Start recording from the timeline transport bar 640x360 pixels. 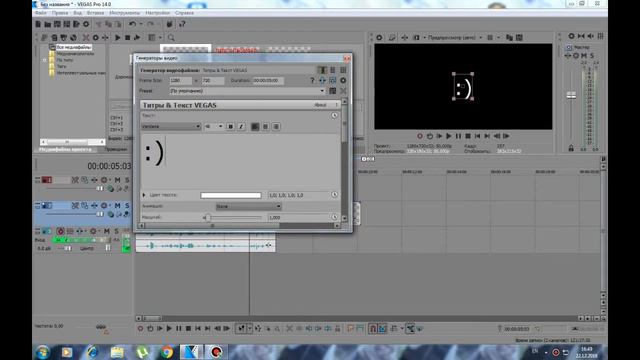[140, 328]
